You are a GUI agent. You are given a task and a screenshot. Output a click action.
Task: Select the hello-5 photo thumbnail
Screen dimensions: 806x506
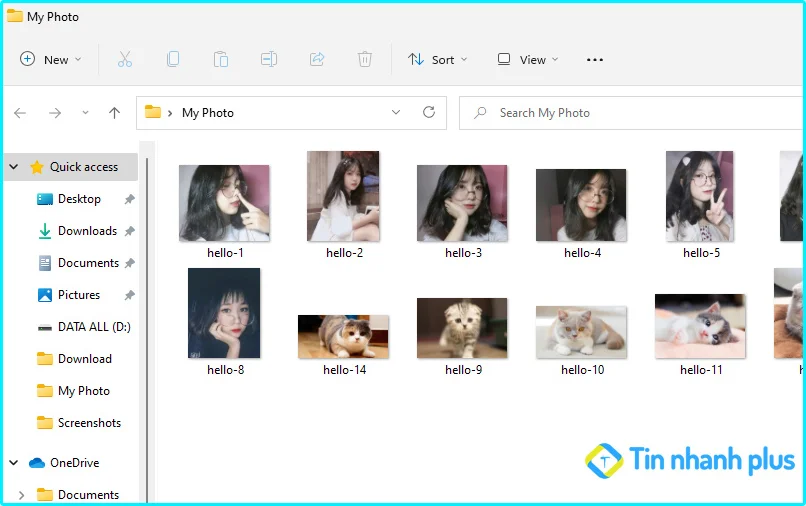(x=700, y=196)
